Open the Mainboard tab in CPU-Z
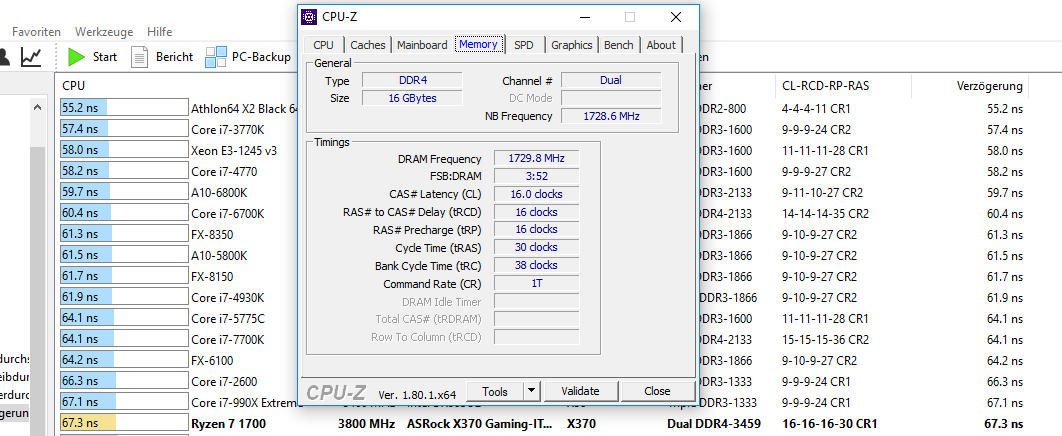The height and width of the screenshot is (436, 1062). coord(422,45)
